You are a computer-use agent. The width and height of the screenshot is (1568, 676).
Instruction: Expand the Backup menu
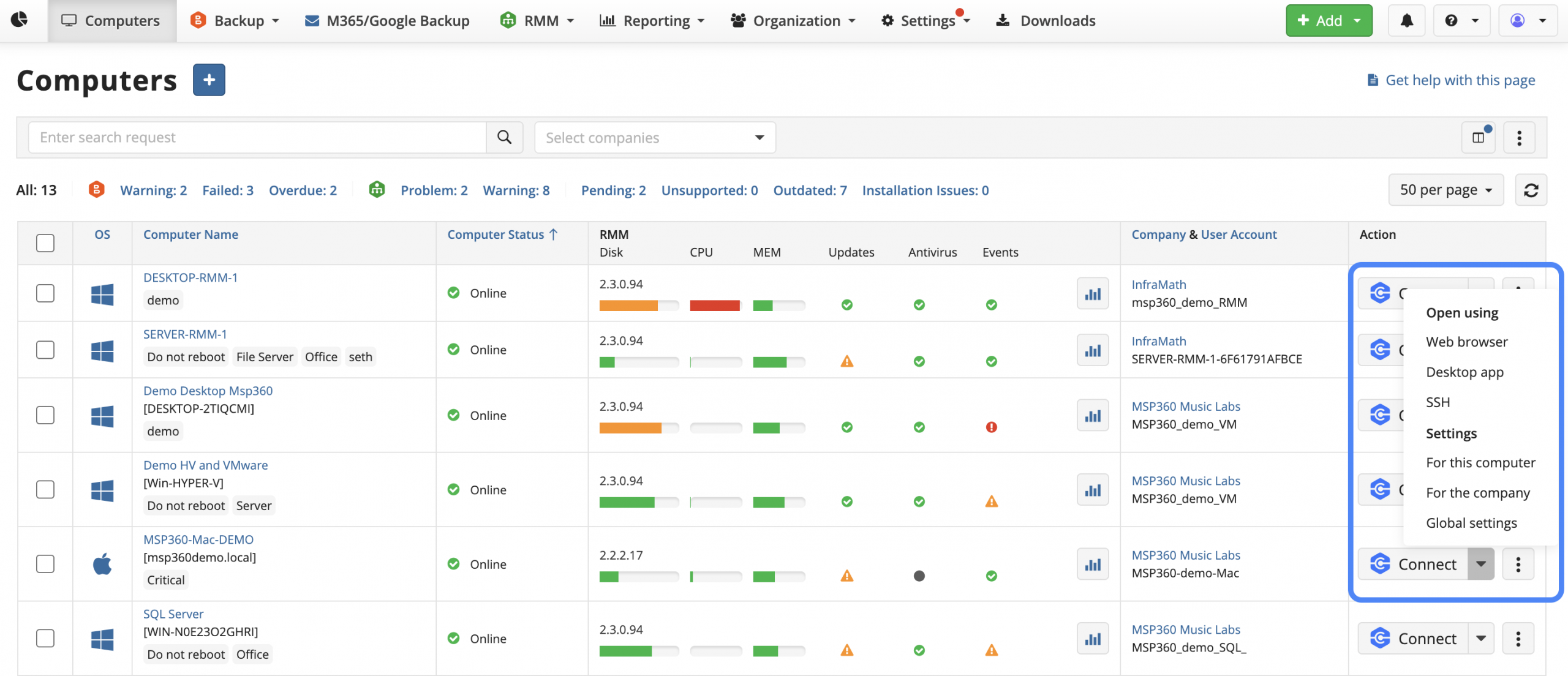click(x=235, y=21)
